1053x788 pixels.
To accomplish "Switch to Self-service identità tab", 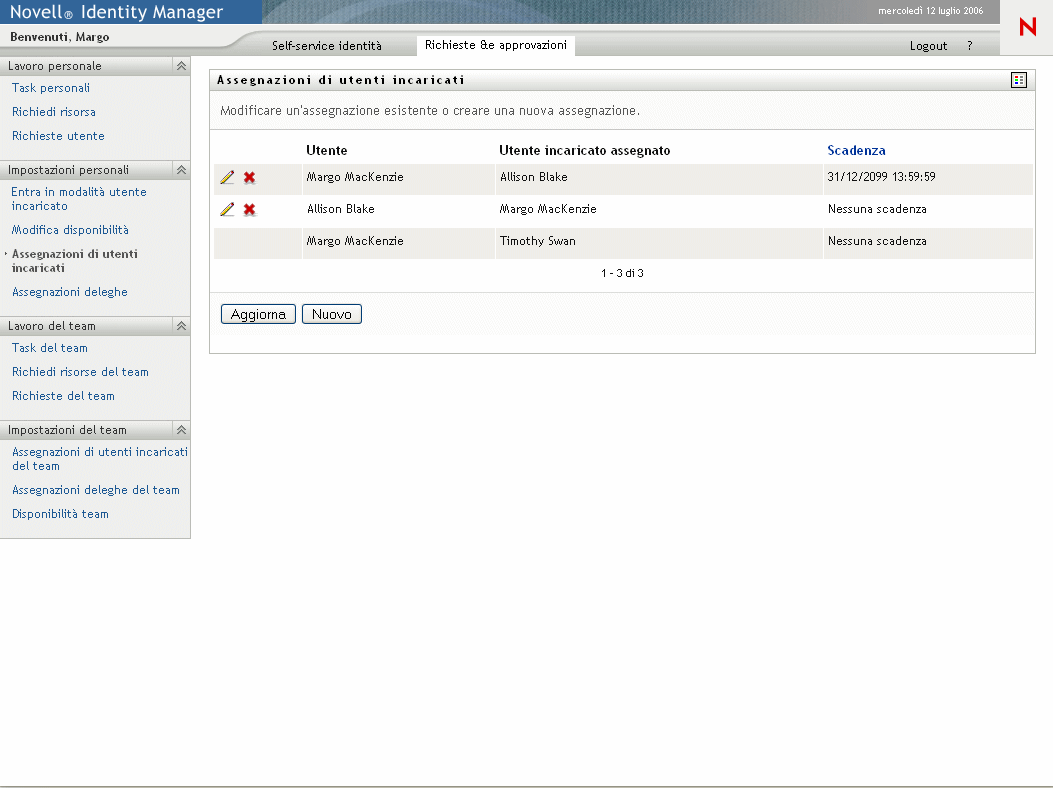I will (x=327, y=46).
